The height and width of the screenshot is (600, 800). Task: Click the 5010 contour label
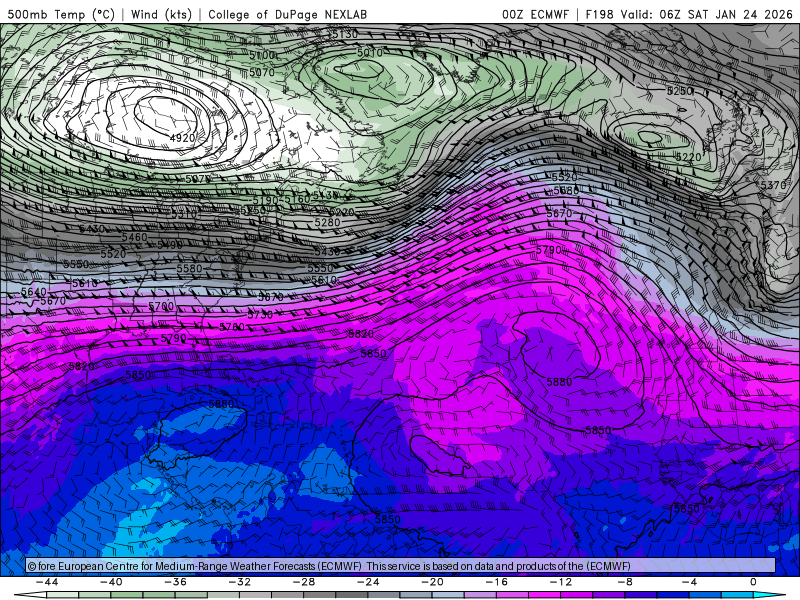pyautogui.click(x=369, y=53)
